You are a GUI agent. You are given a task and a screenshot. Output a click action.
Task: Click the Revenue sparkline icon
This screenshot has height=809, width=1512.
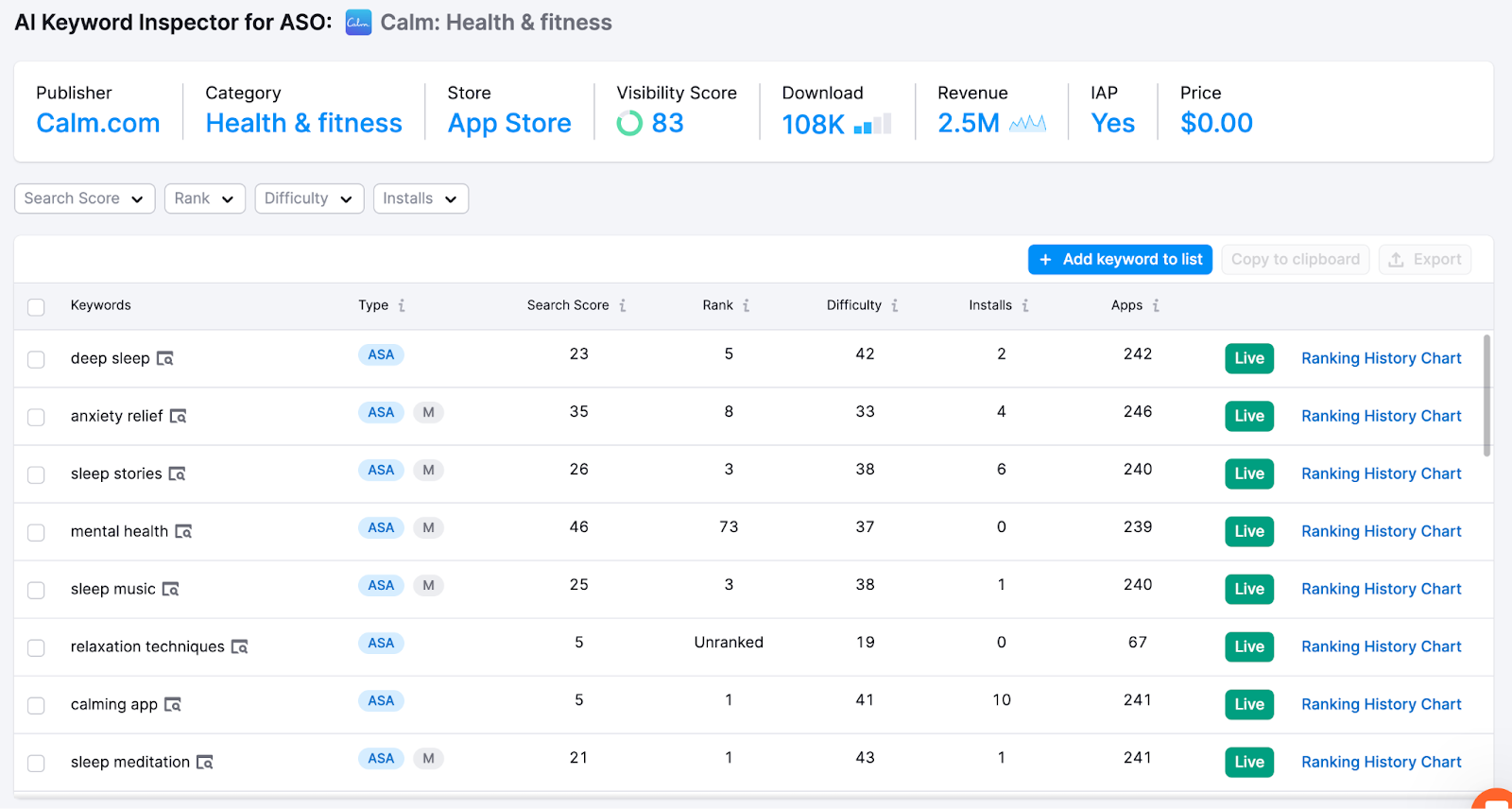[1028, 123]
